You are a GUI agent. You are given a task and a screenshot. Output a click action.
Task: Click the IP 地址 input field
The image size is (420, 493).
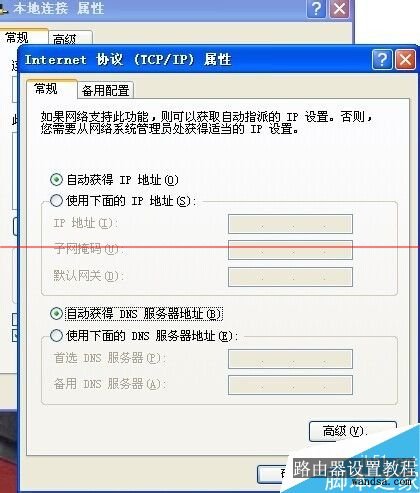290,224
